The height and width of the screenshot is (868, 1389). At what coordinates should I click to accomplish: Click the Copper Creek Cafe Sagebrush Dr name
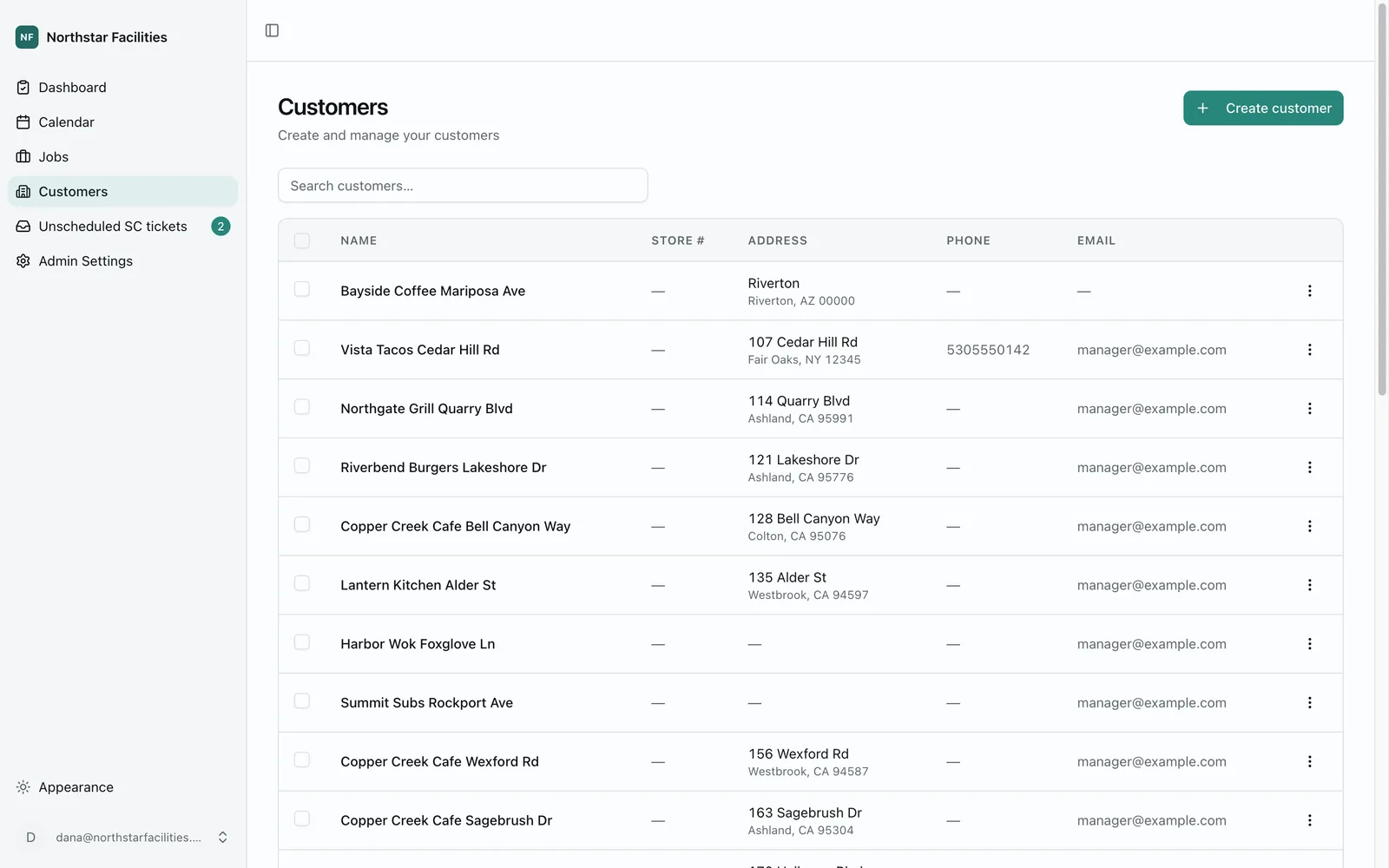click(x=446, y=820)
